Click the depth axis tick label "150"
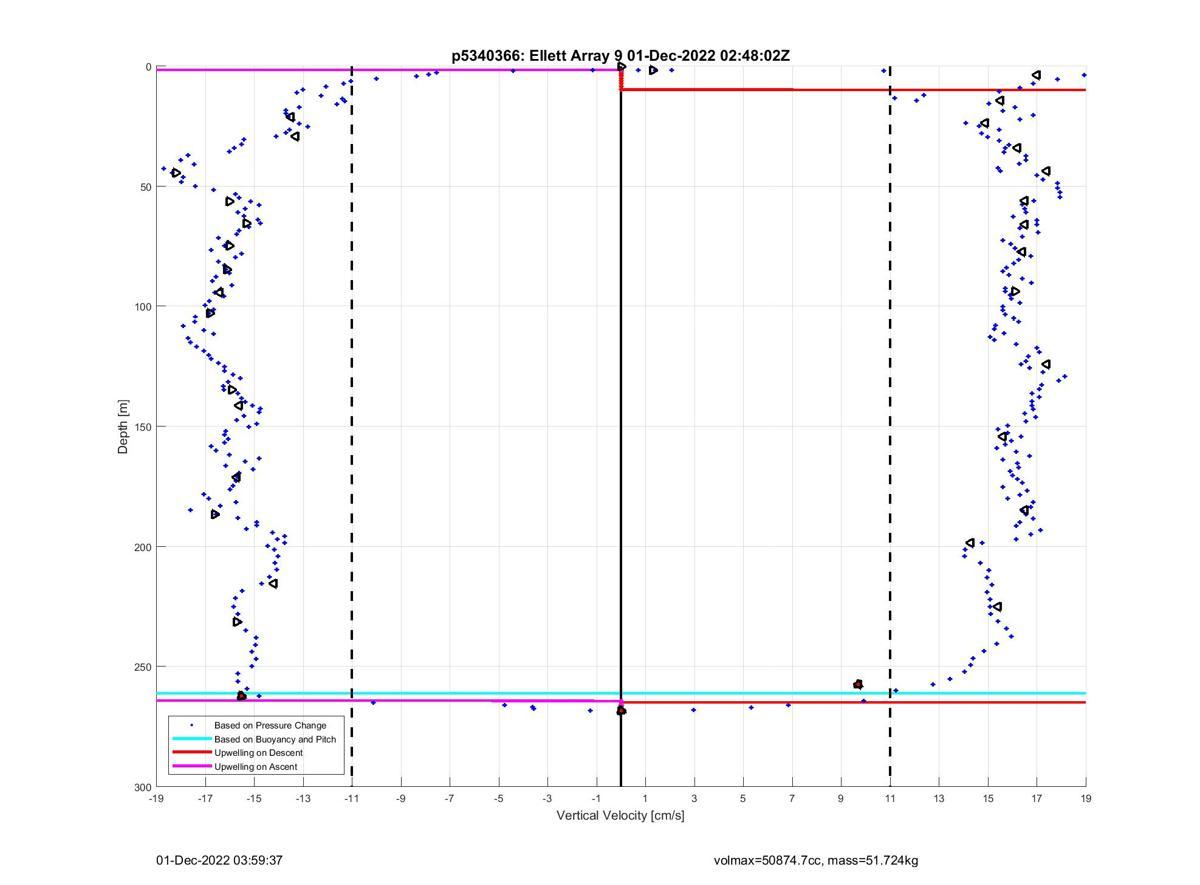The height and width of the screenshot is (885, 1200). tap(142, 427)
